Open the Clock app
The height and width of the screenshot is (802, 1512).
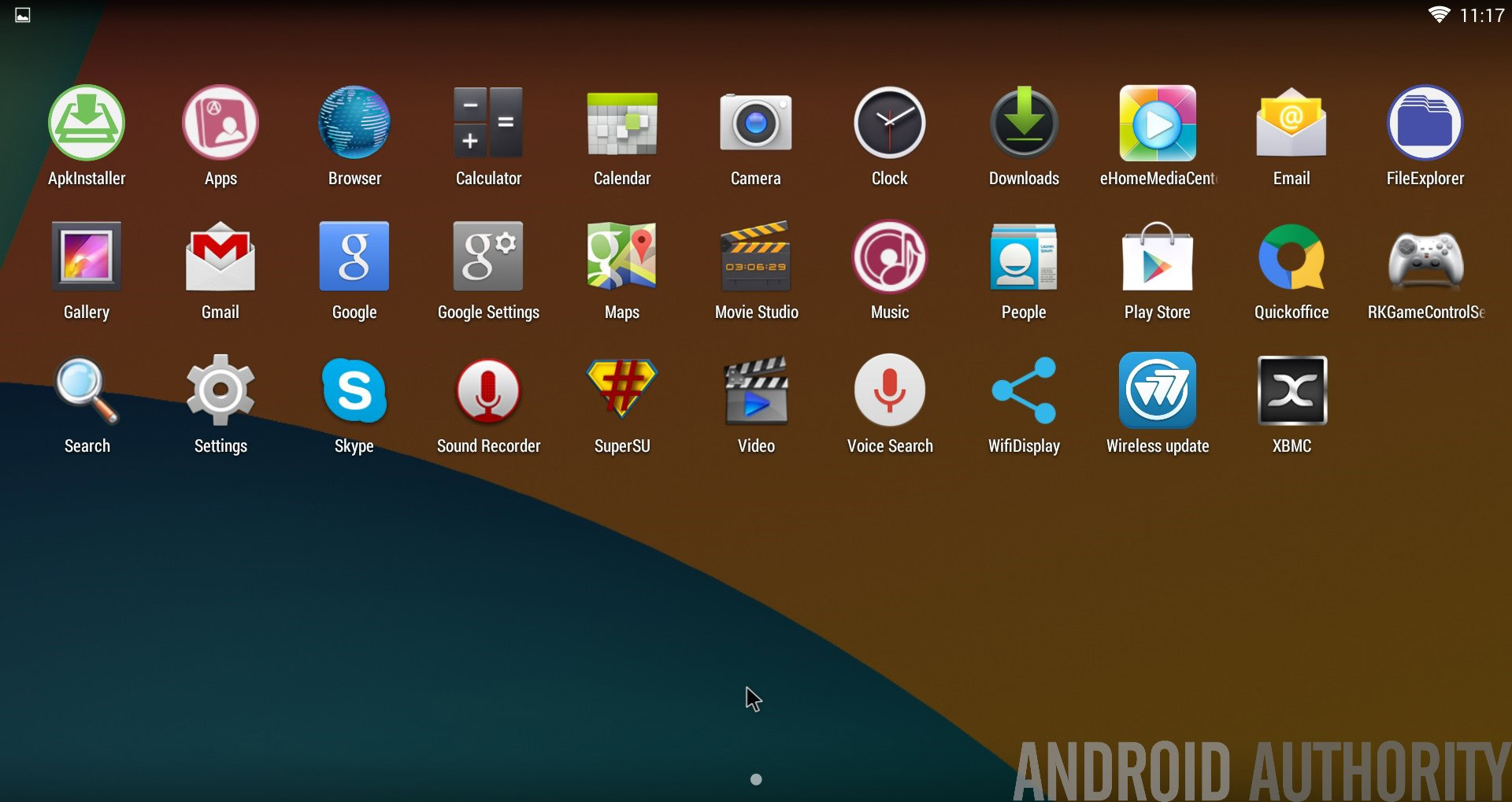pyautogui.click(x=890, y=123)
